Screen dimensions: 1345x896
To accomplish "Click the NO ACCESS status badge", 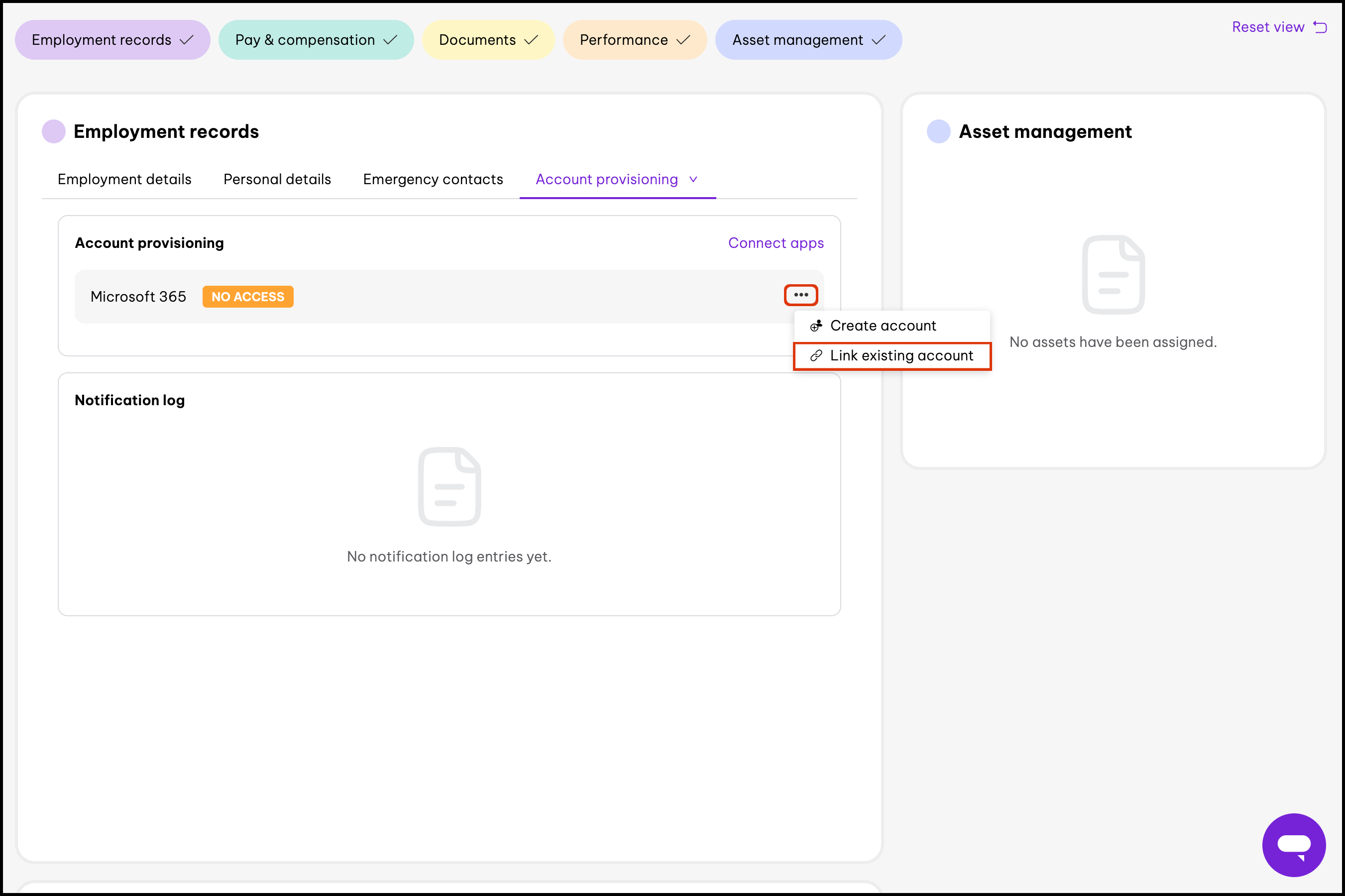I will pos(247,297).
